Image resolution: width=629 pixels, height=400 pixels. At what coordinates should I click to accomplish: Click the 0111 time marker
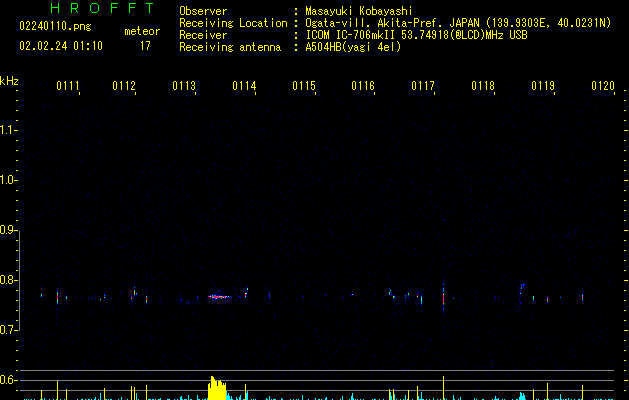[67, 86]
